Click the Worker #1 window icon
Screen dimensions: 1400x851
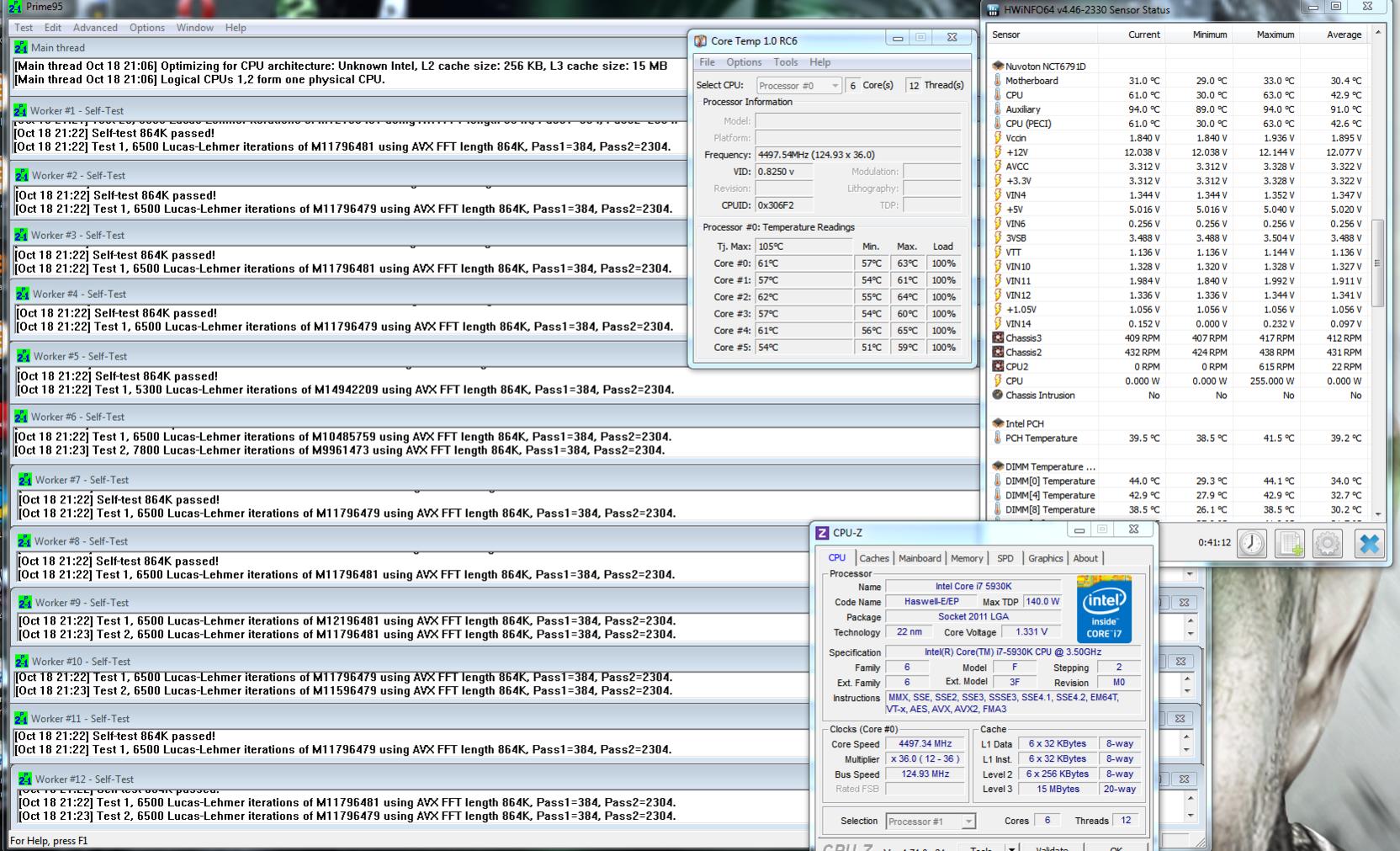20,110
